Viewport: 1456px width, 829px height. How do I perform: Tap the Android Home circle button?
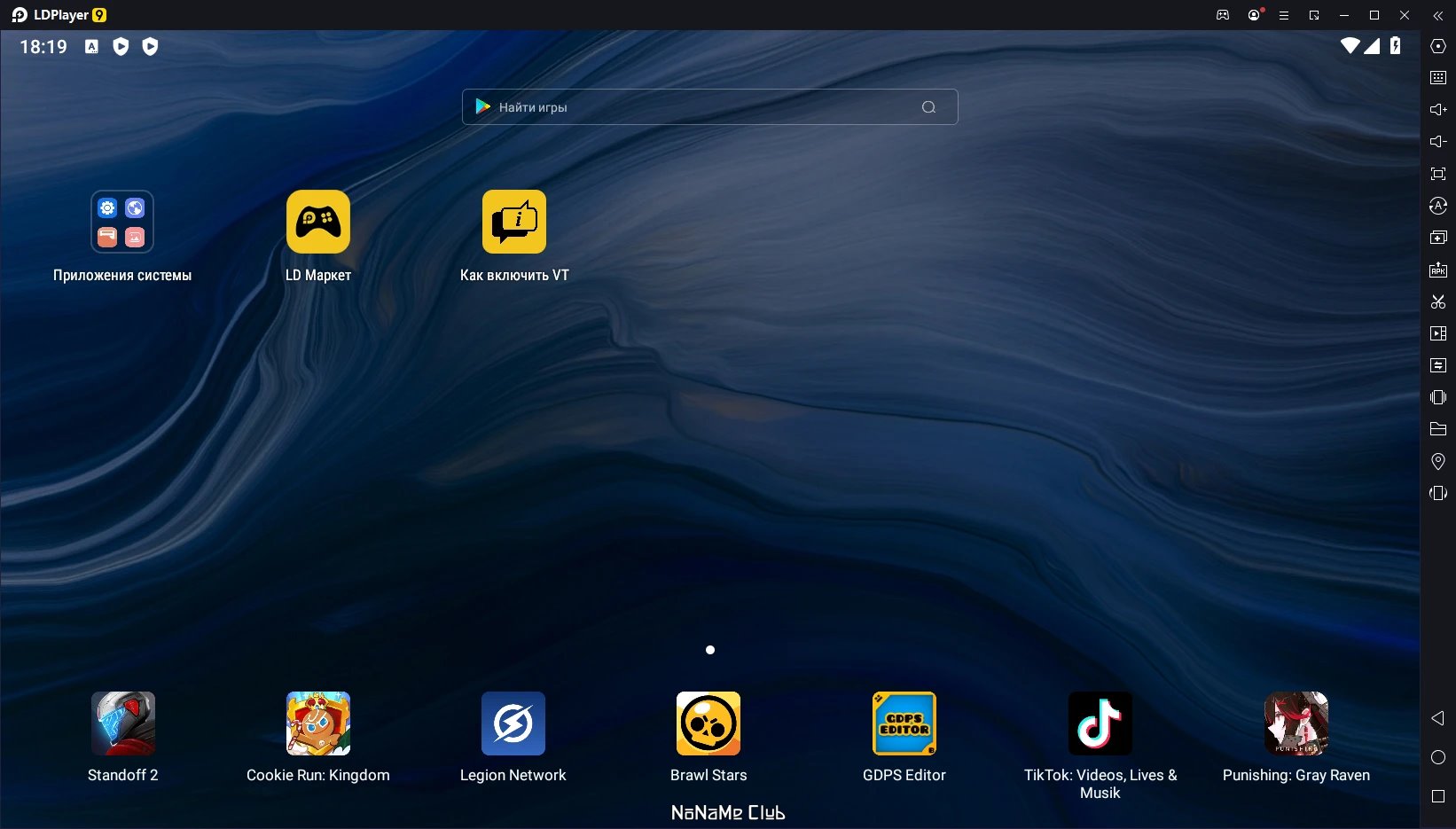(x=1438, y=757)
